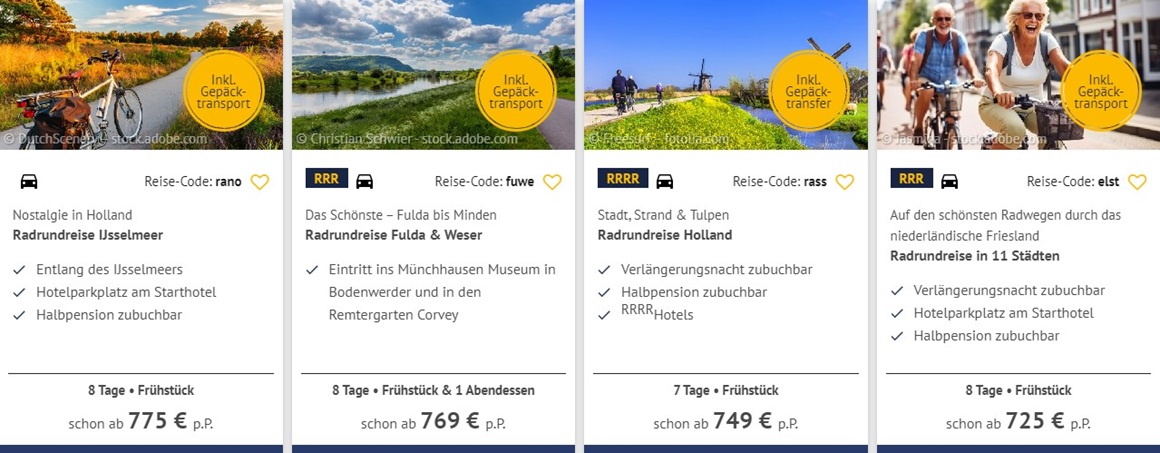Click car icon on Holland card
This screenshot has width=1160, height=453.
(665, 181)
